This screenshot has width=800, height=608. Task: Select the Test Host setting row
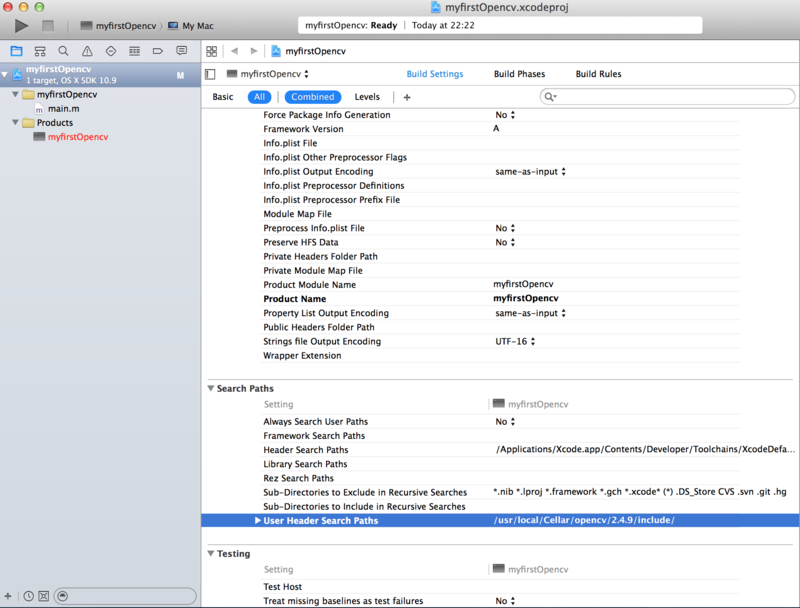pyautogui.click(x=500, y=587)
